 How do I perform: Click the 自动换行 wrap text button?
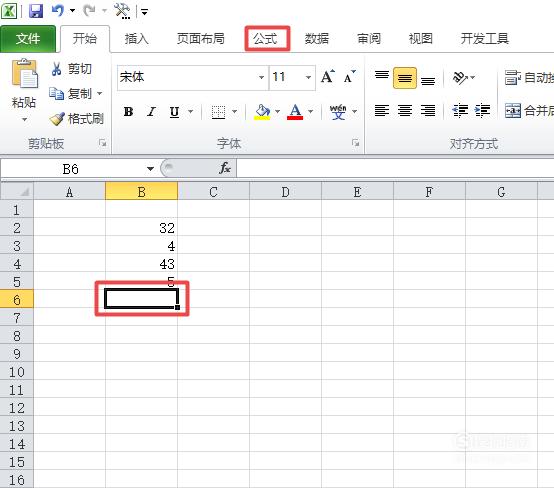pos(529,77)
